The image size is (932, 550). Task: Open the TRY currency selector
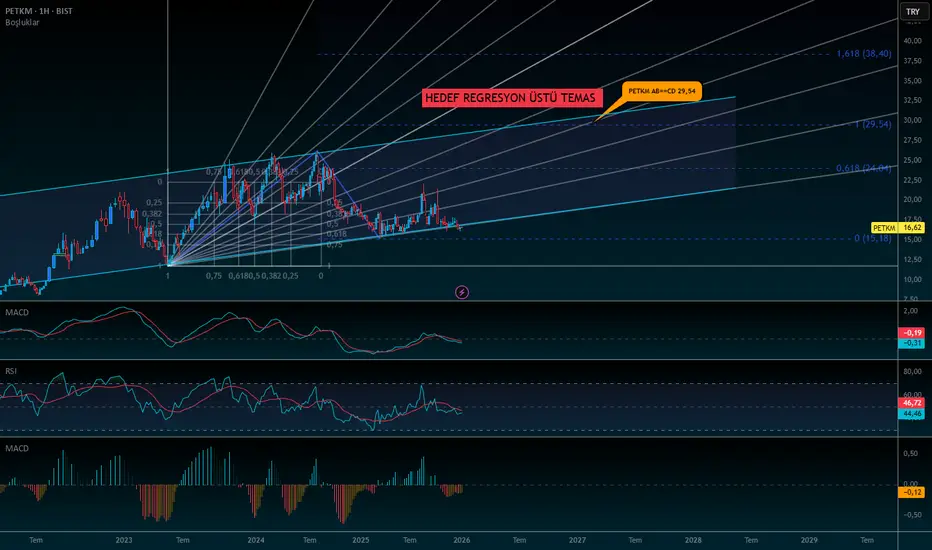(x=913, y=11)
